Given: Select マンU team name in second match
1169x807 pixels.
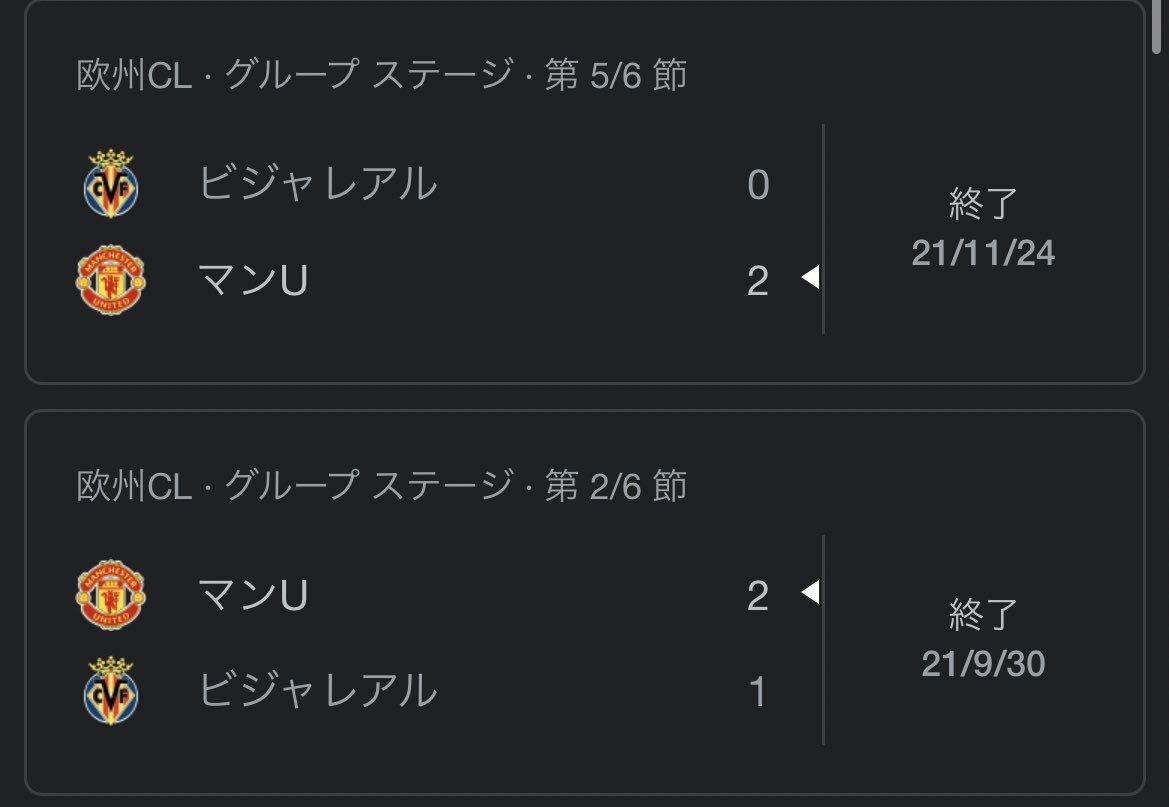Looking at the screenshot, I should point(253,595).
